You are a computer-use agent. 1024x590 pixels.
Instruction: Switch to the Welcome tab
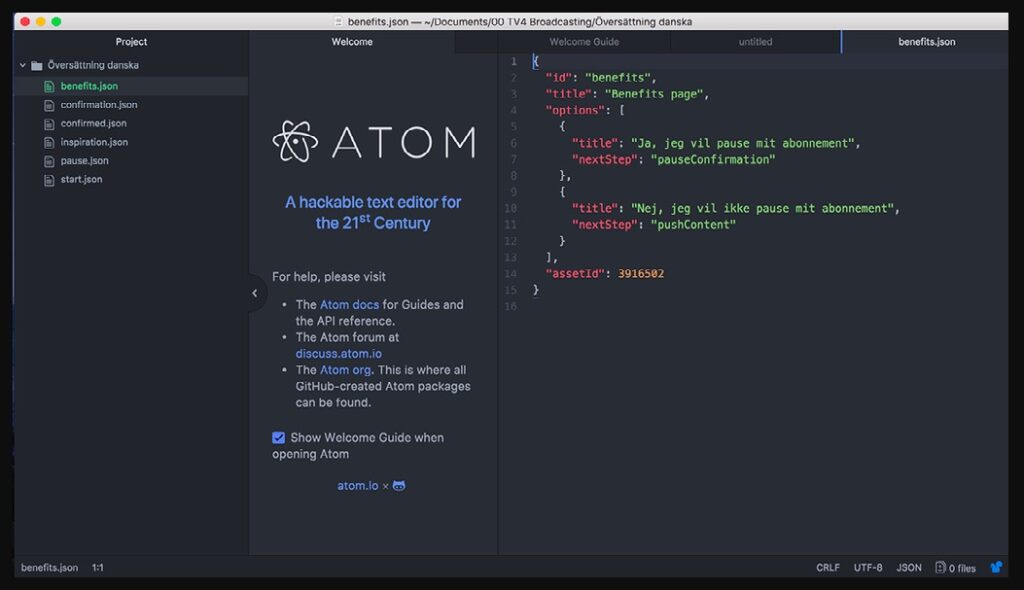(352, 42)
